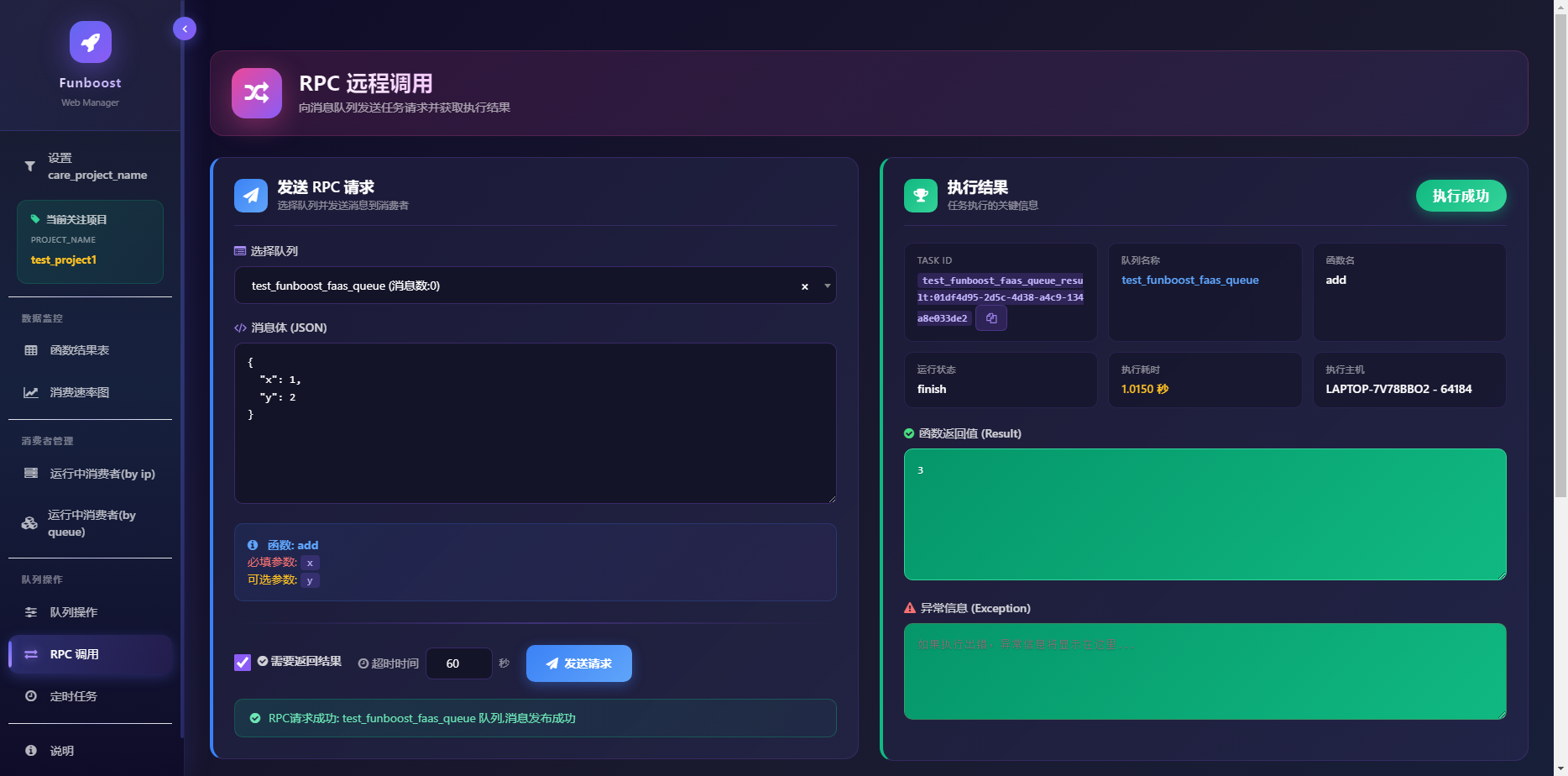The height and width of the screenshot is (776, 1568).
Task: Open the 选择队列 dropdown arrow
Action: coord(828,286)
